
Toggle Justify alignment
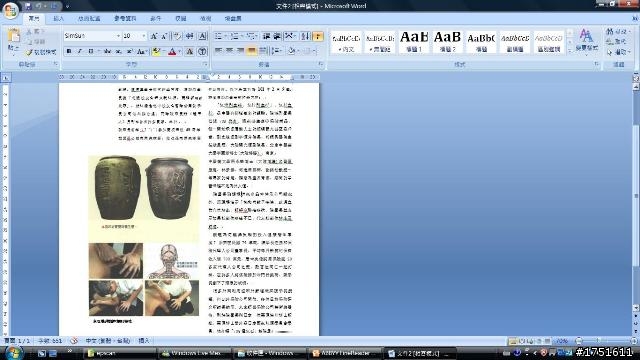click(x=252, y=51)
